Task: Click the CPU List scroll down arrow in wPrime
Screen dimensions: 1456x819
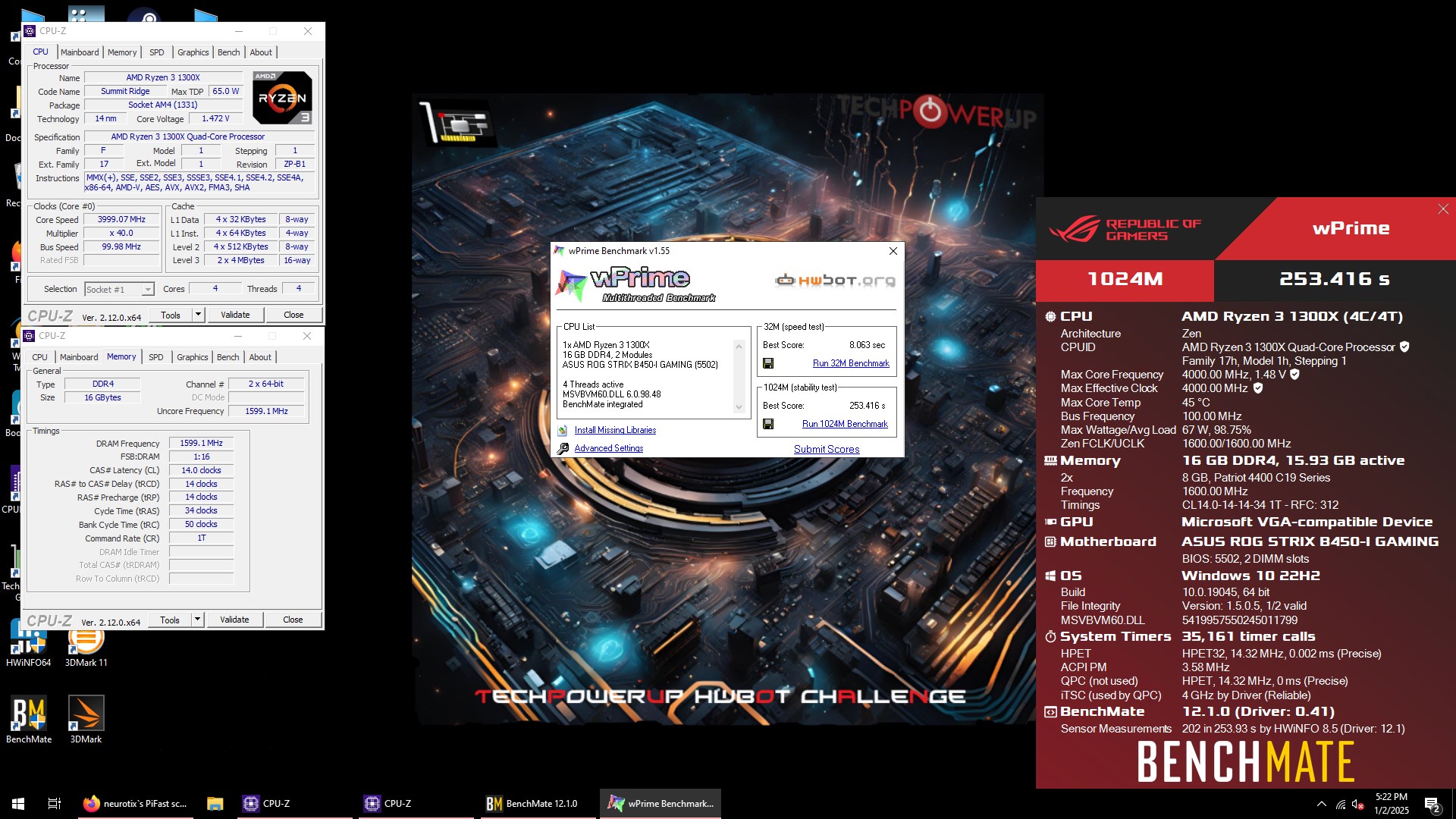Action: point(739,407)
